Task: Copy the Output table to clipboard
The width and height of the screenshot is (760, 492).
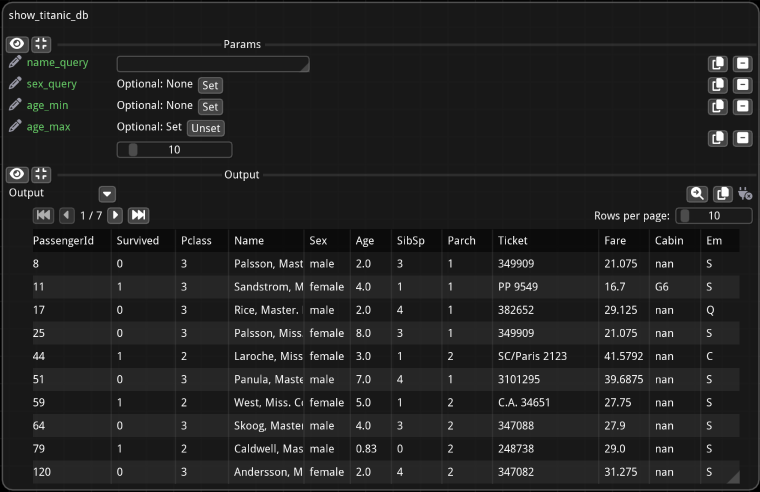Action: (722, 194)
